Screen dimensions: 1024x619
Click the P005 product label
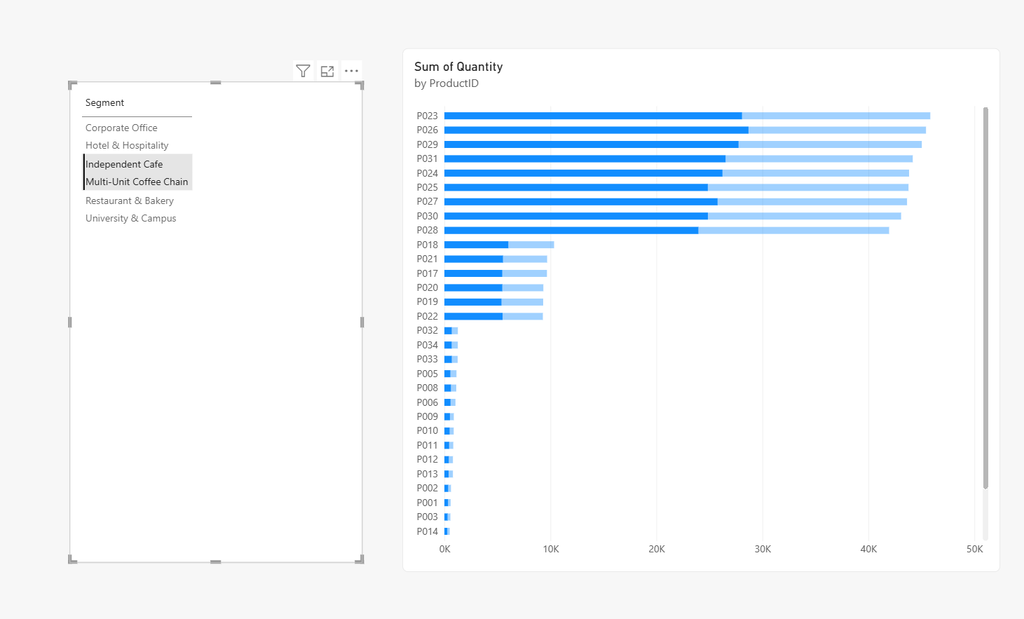pos(427,373)
